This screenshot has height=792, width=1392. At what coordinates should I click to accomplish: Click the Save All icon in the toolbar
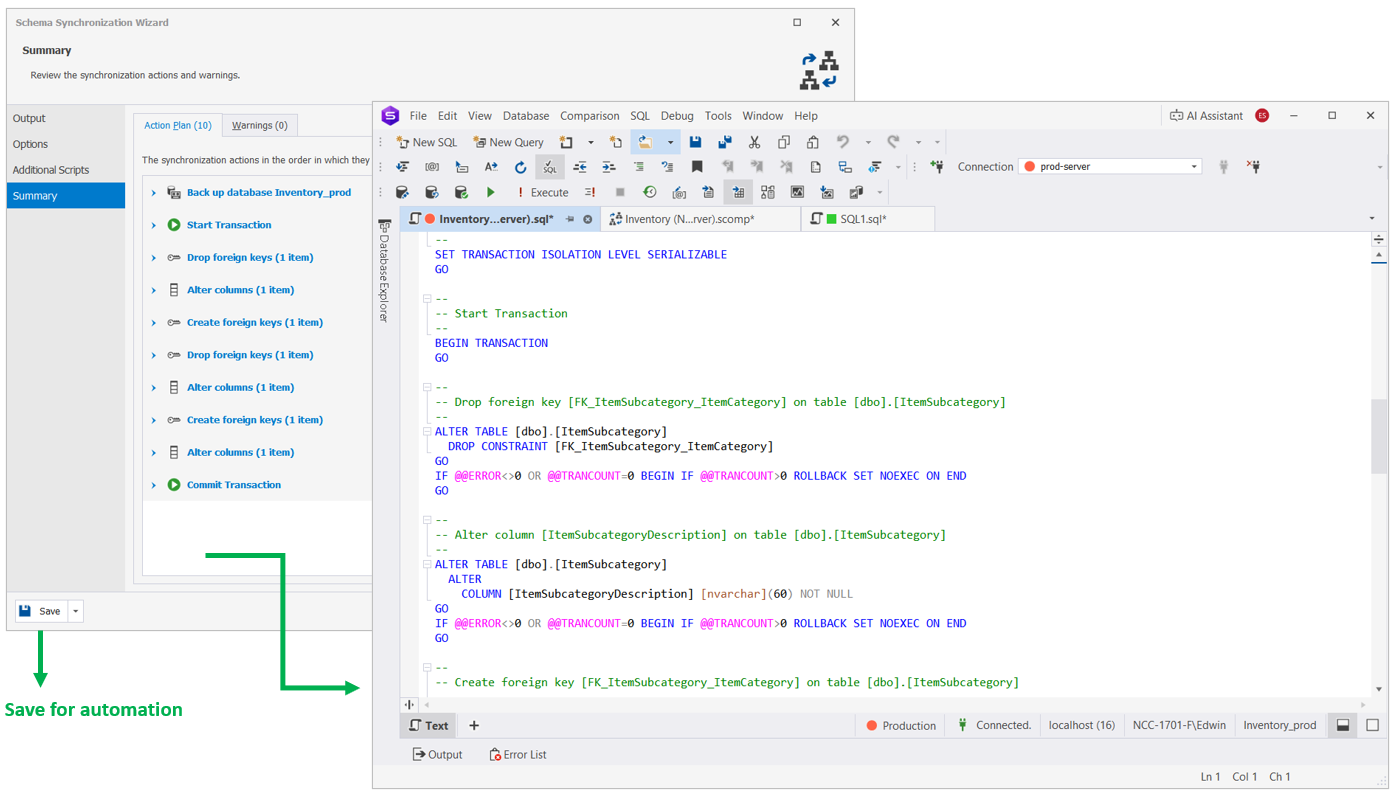pos(725,142)
